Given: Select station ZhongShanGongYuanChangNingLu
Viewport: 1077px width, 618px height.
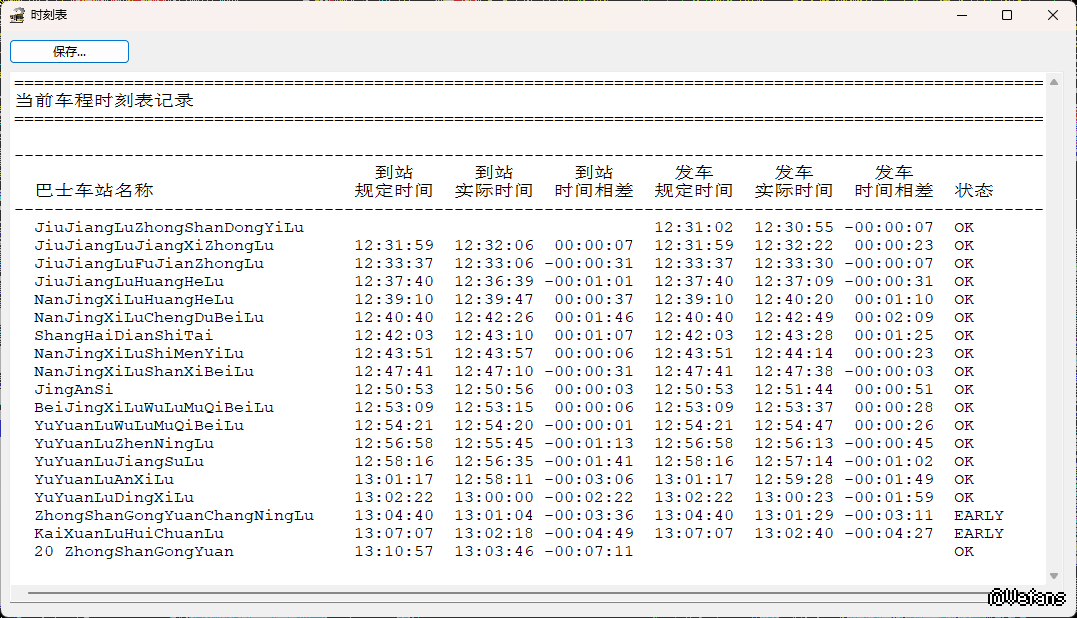Looking at the screenshot, I should [x=174, y=515].
